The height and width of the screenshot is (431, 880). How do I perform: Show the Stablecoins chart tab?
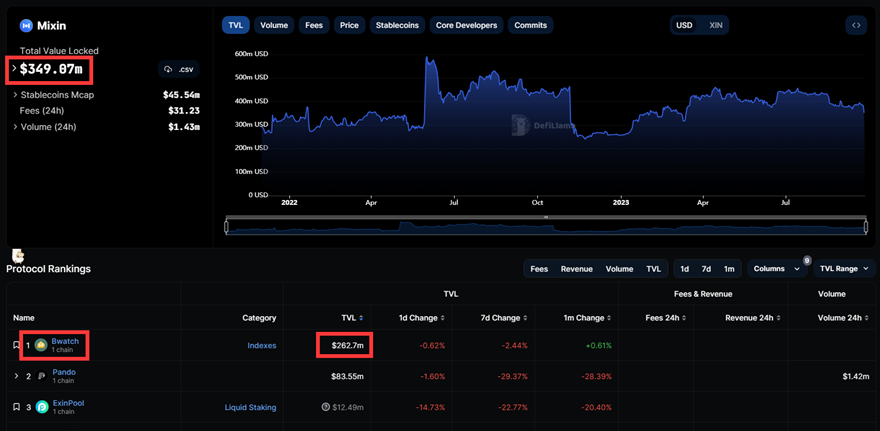click(x=397, y=25)
